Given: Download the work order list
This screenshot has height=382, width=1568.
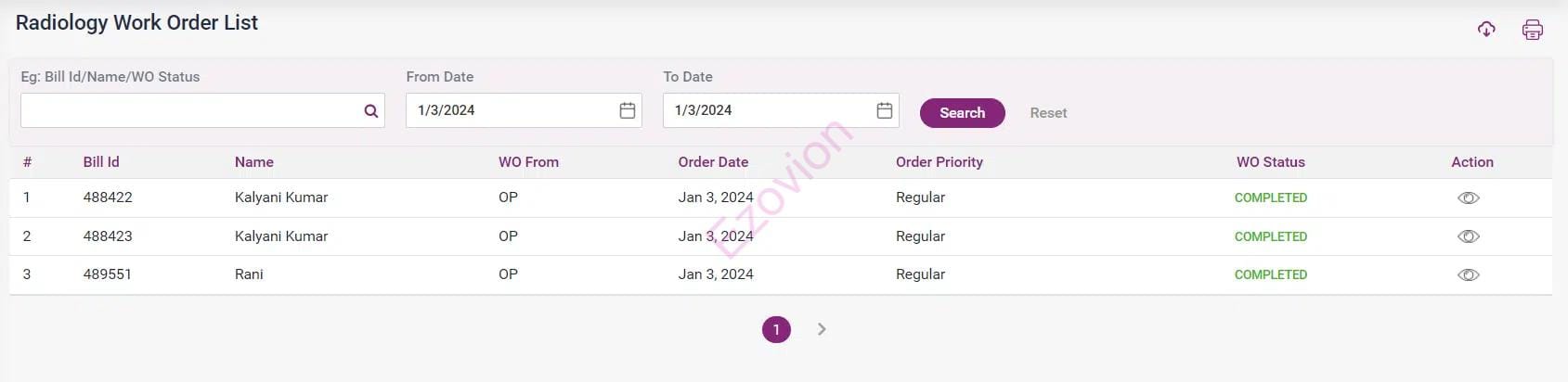Looking at the screenshot, I should click(1486, 30).
